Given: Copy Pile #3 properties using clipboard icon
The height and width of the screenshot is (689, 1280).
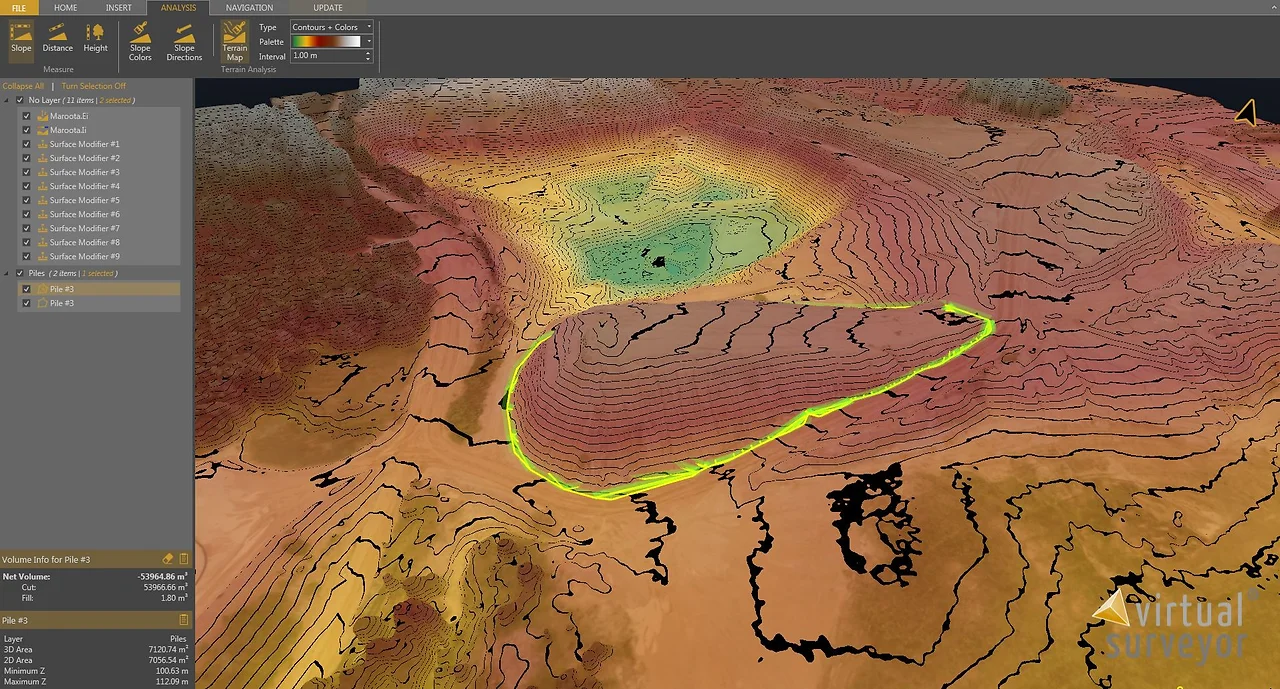Looking at the screenshot, I should pyautogui.click(x=183, y=620).
